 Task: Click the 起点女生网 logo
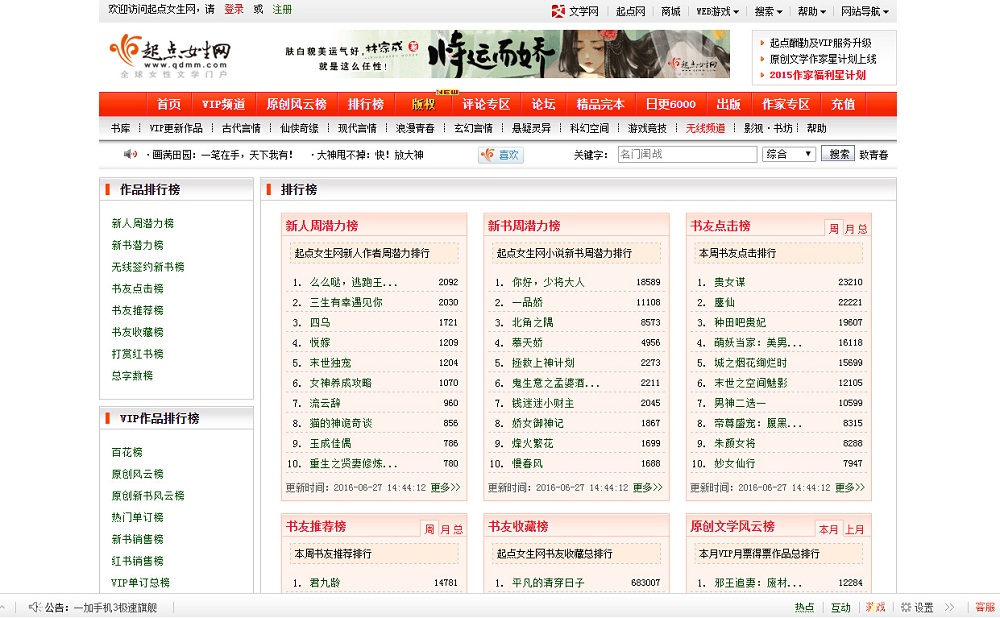click(x=170, y=56)
